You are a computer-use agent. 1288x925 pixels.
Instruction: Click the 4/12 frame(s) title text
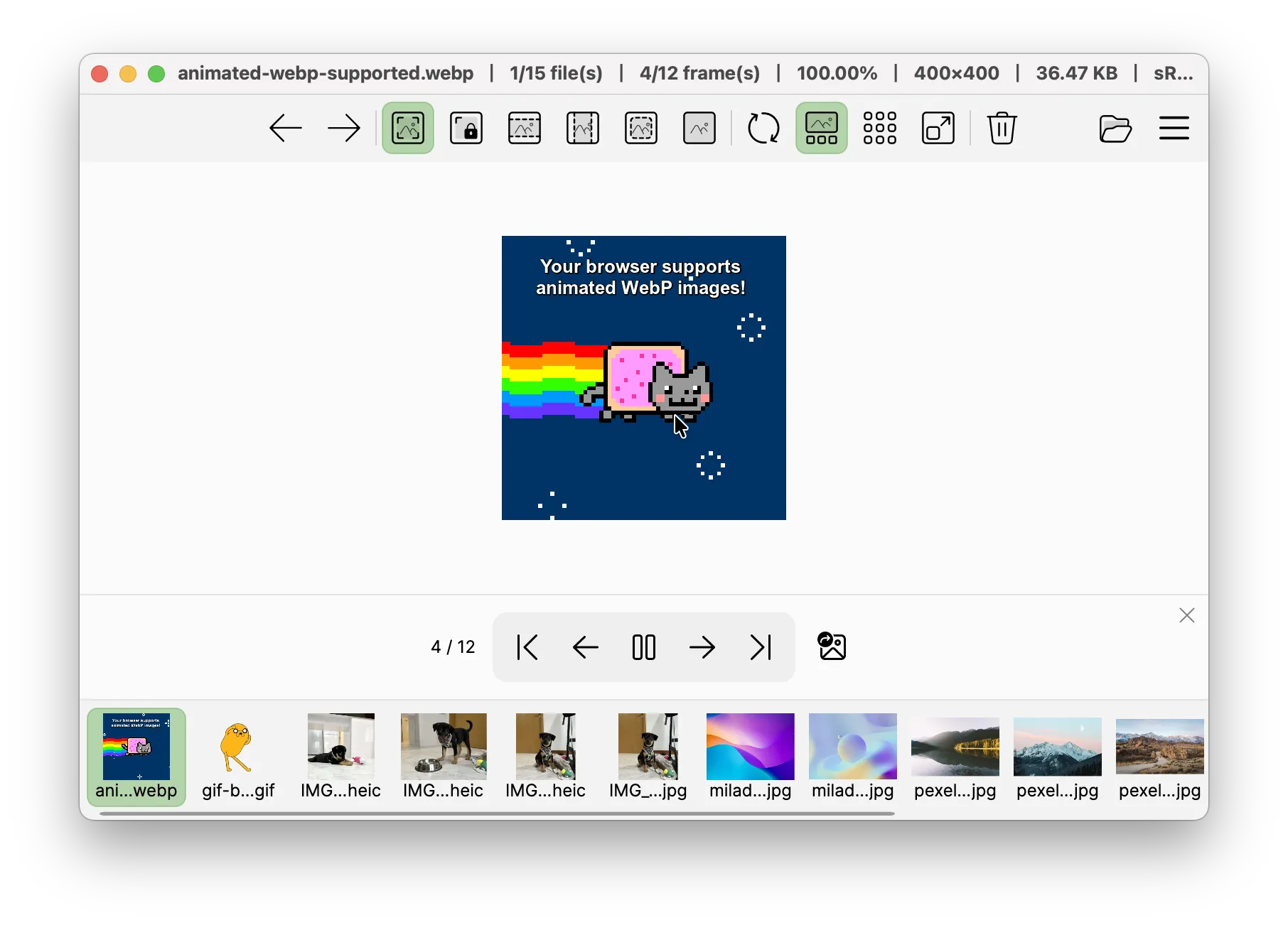click(699, 73)
